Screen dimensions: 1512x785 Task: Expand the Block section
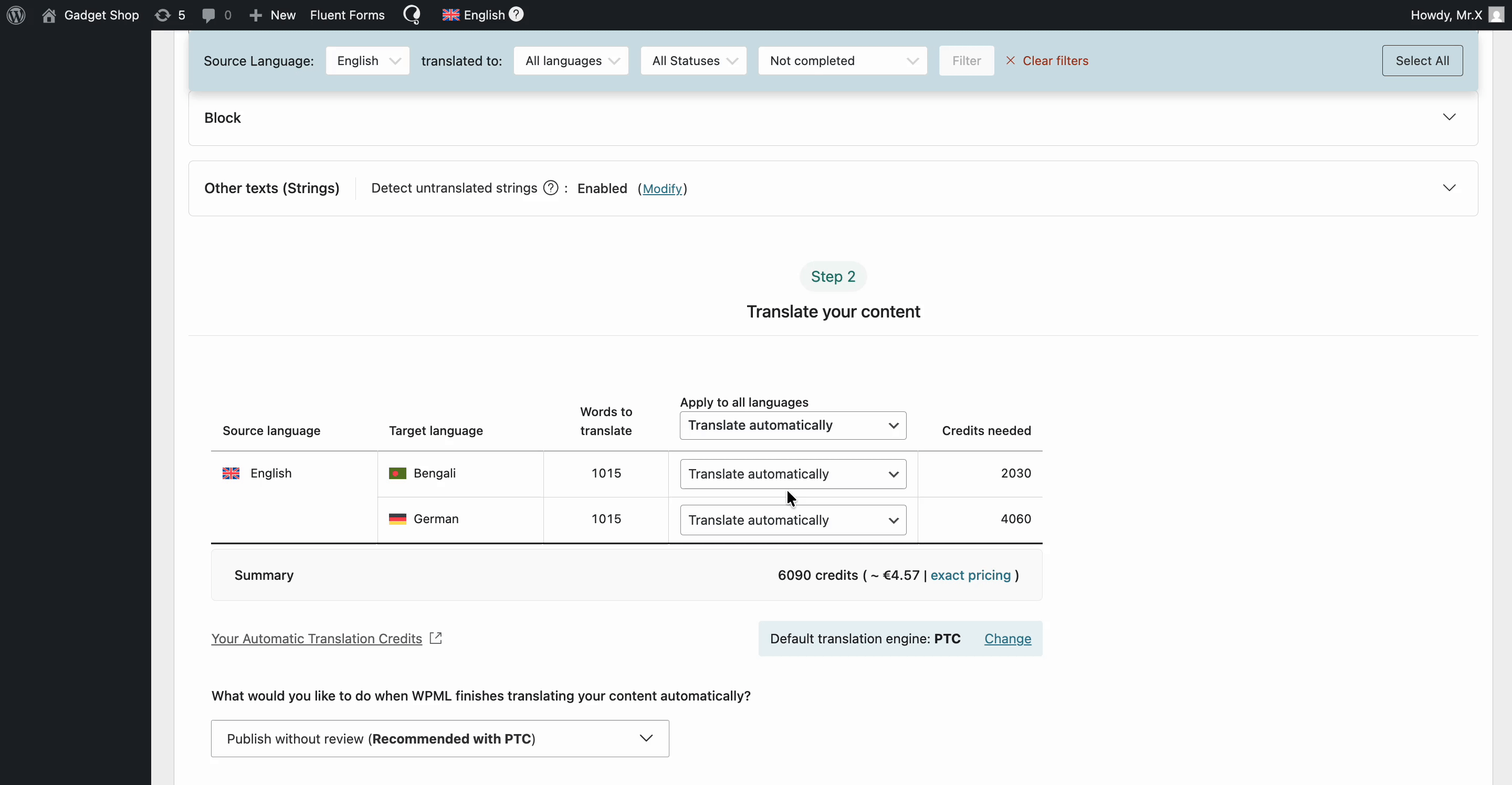tap(1450, 116)
